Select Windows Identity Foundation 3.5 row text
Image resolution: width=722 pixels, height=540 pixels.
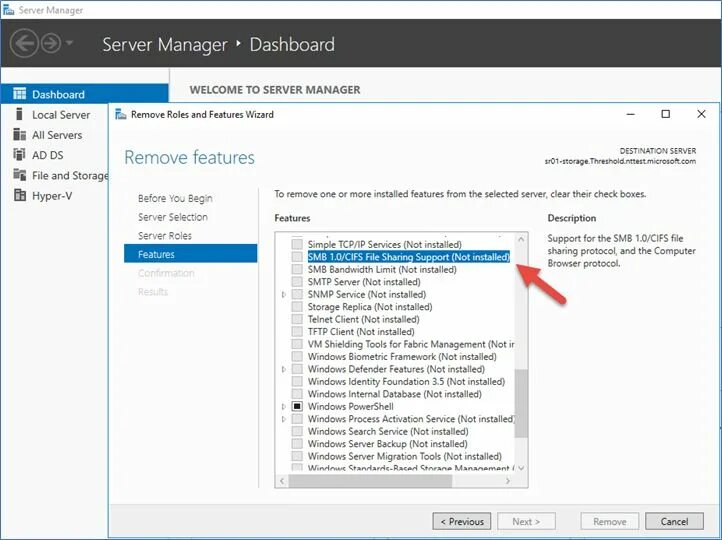tap(406, 381)
